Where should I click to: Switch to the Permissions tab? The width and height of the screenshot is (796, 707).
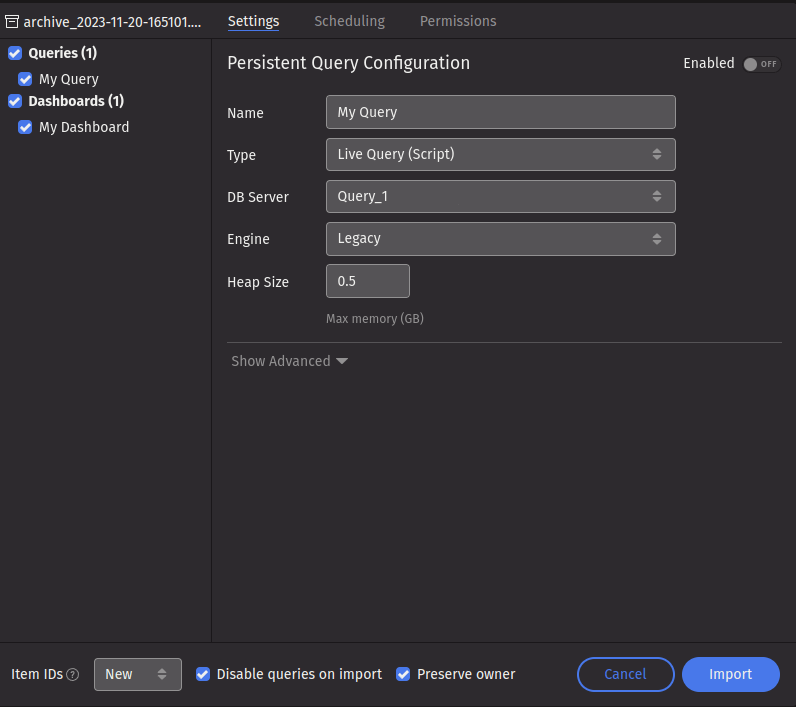click(x=457, y=21)
